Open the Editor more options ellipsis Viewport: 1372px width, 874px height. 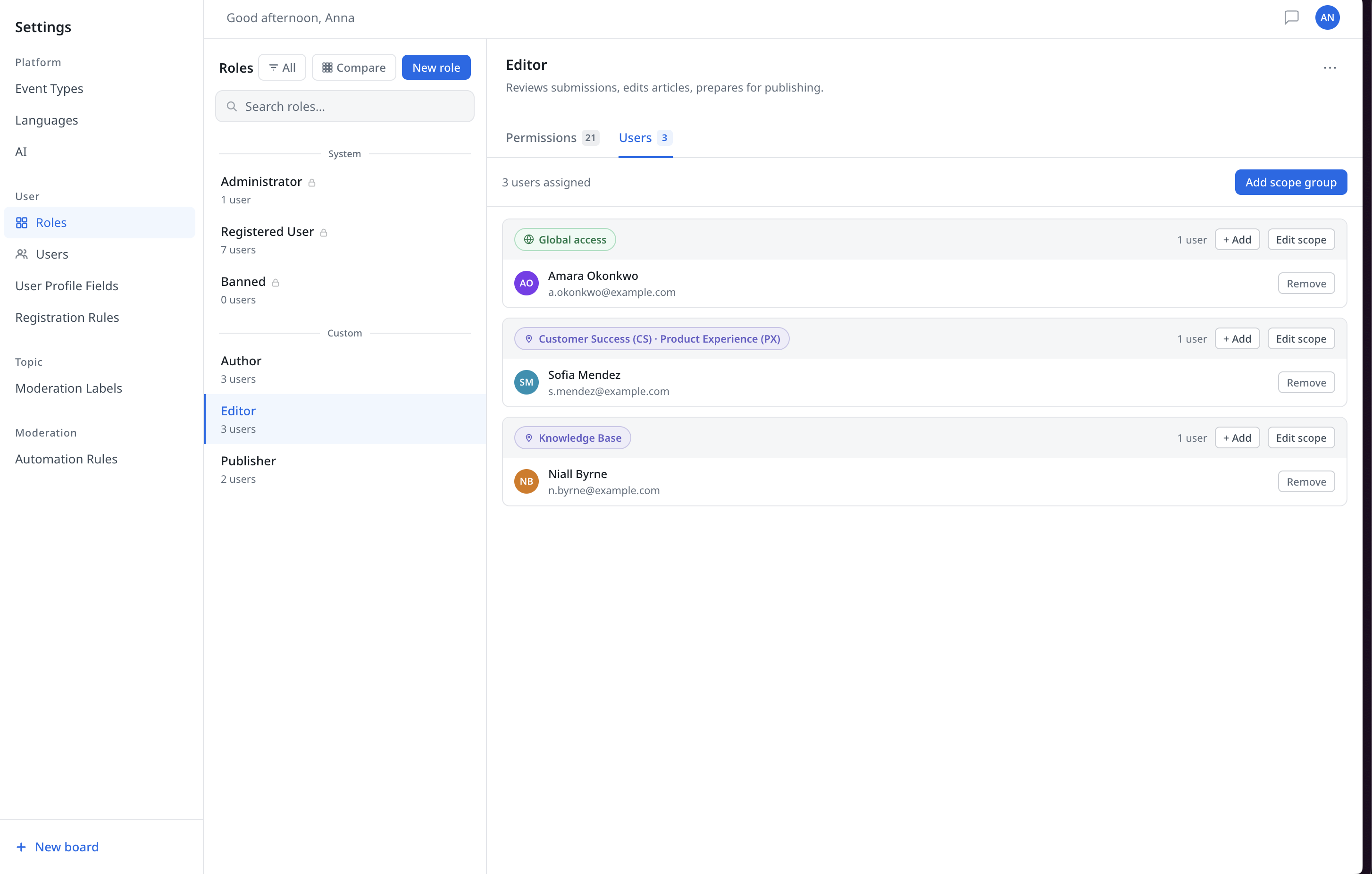[1330, 68]
